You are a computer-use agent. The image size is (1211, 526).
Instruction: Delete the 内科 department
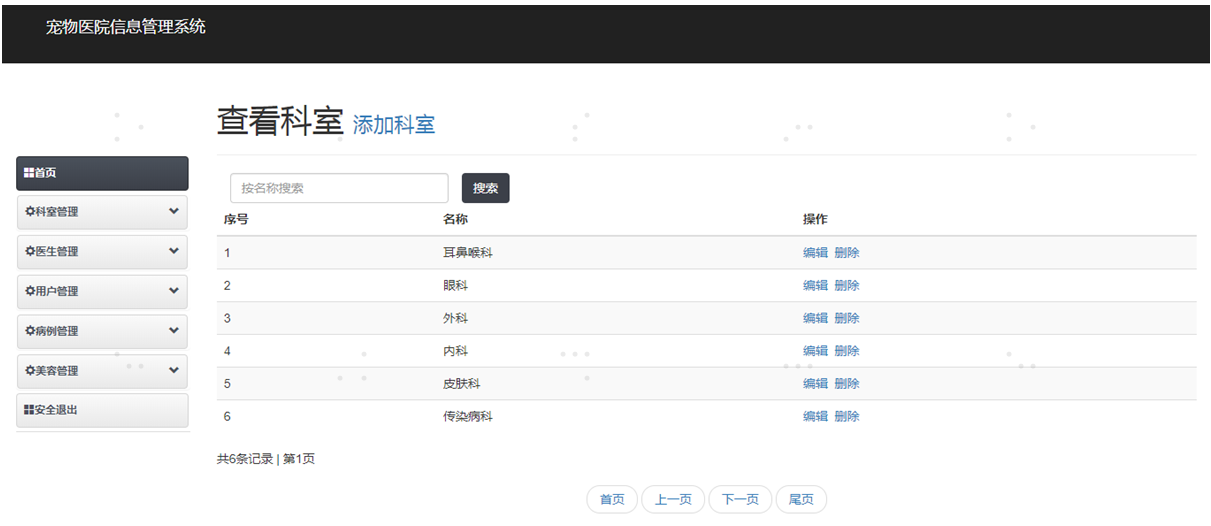pyautogui.click(x=847, y=351)
